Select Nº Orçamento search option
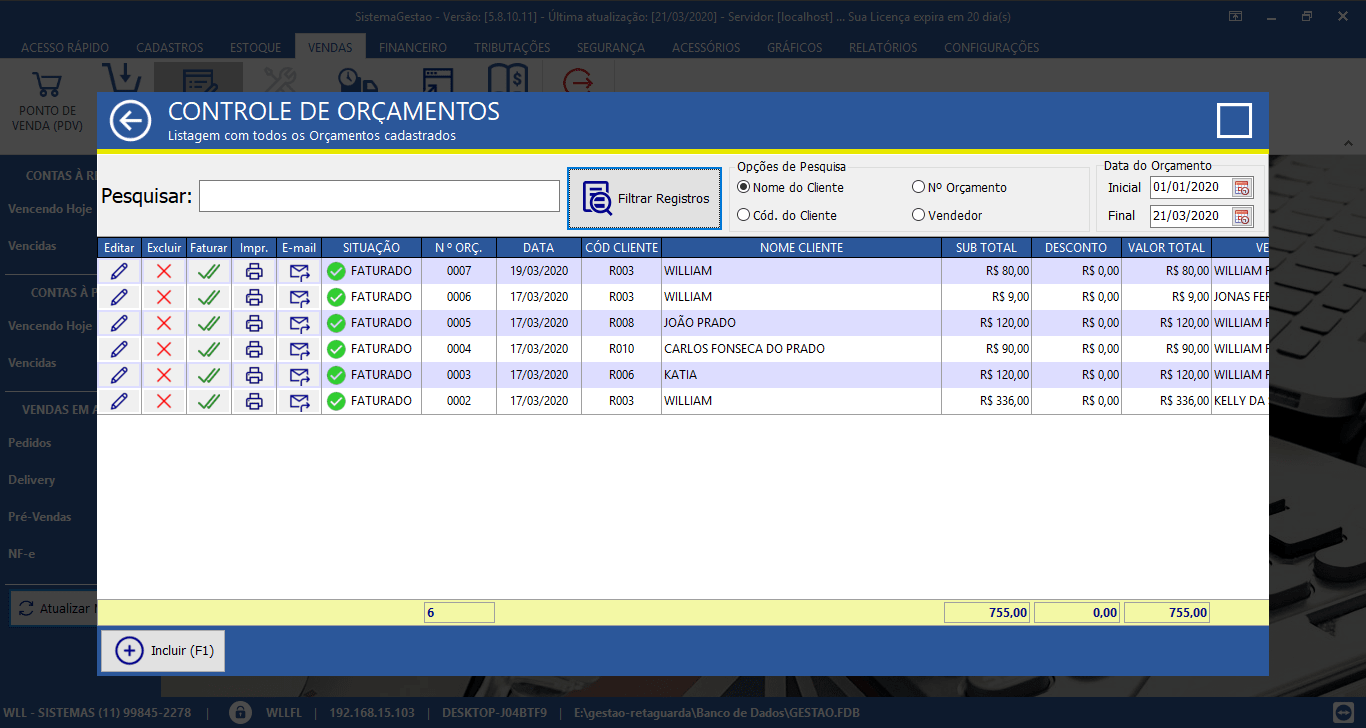The width and height of the screenshot is (1366, 728). point(918,187)
